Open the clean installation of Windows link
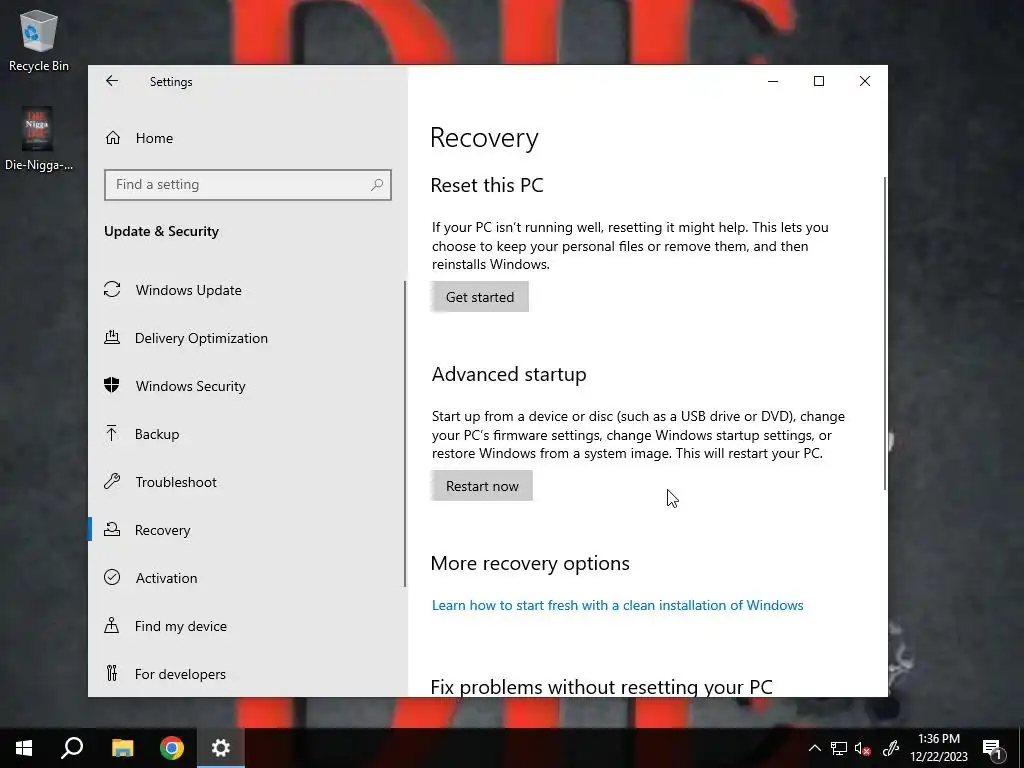The height and width of the screenshot is (768, 1024). 617,605
